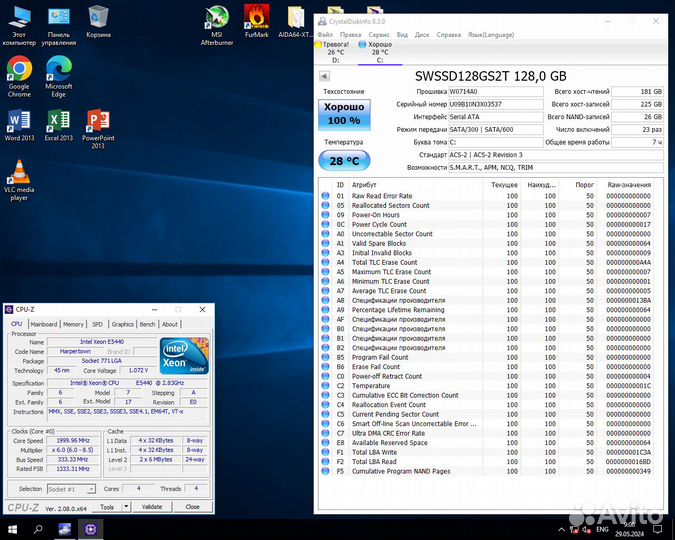The height and width of the screenshot is (540, 675).
Task: Open Этот компьютер desktop icon
Action: (x=19, y=25)
